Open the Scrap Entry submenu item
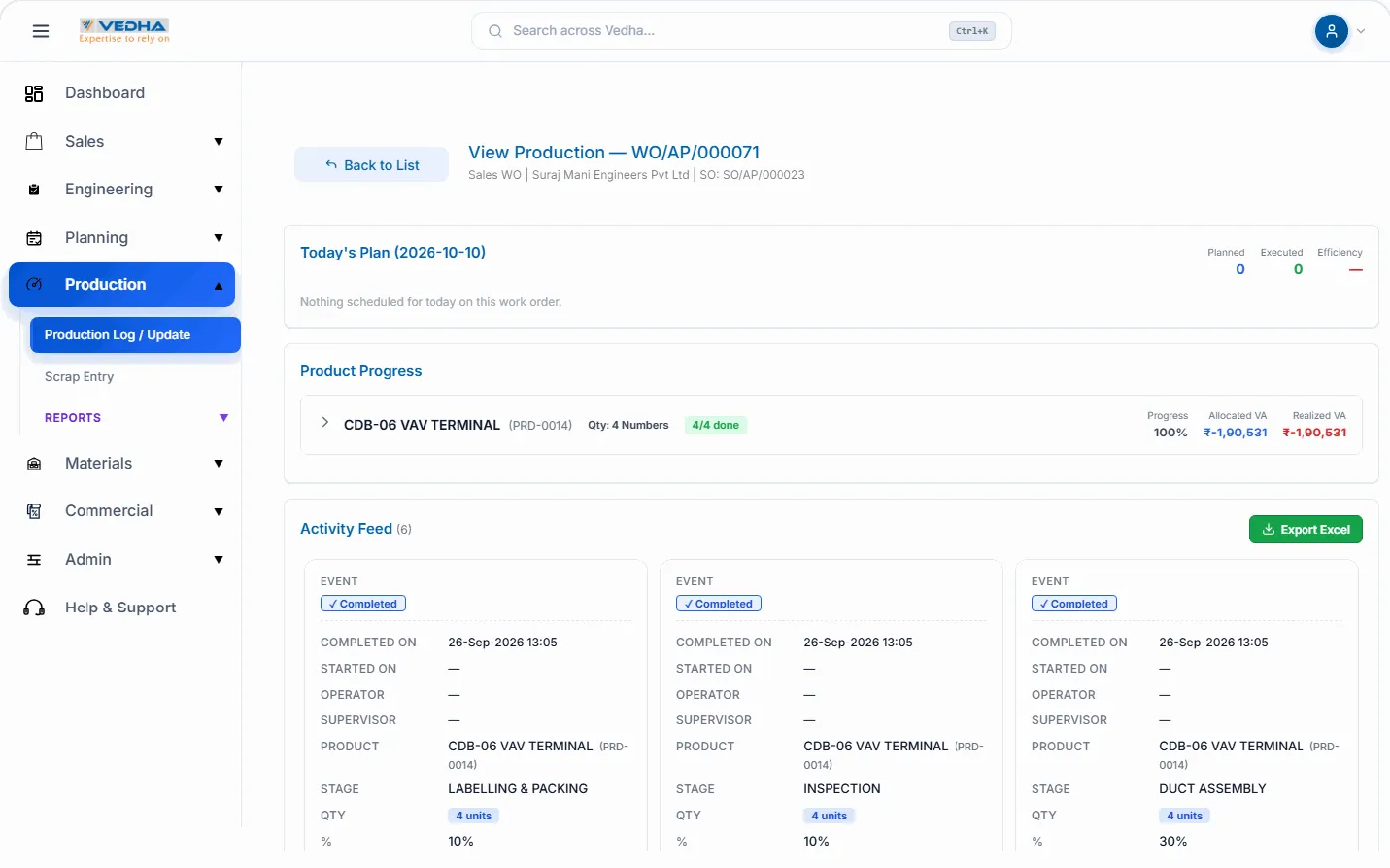The width and height of the screenshot is (1390, 868). (x=80, y=377)
